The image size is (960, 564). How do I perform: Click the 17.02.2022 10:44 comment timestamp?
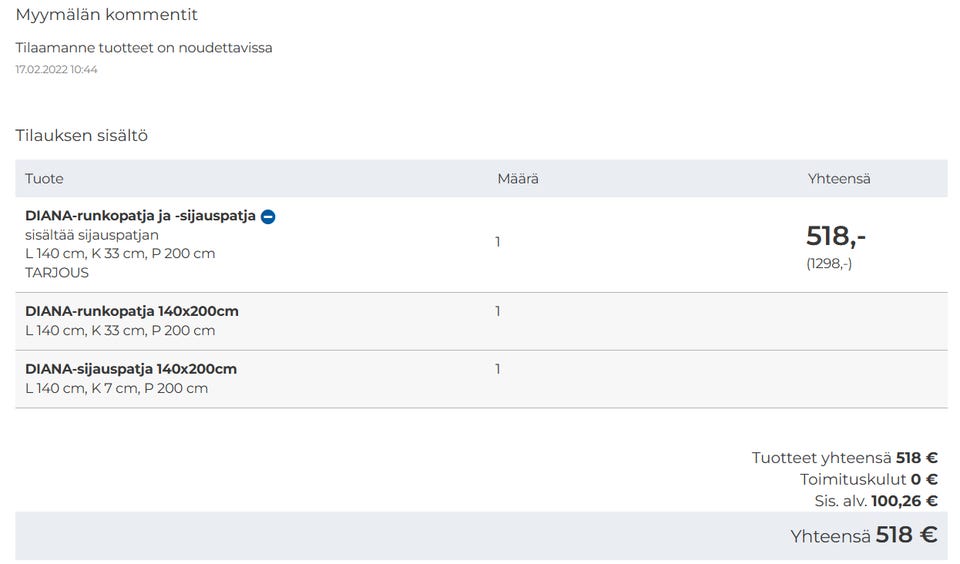coord(56,70)
